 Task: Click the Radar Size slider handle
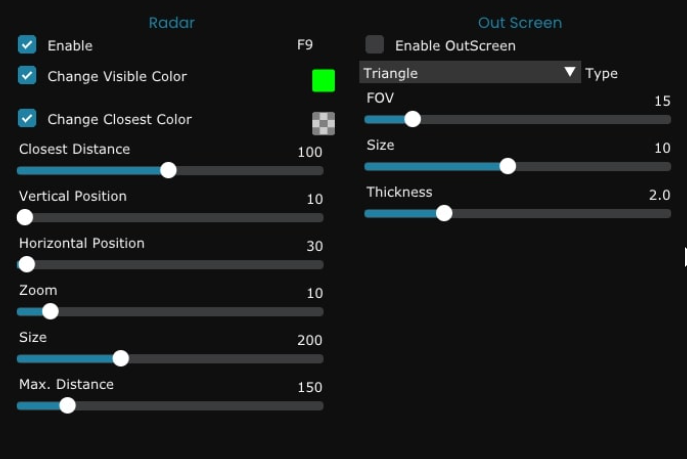tap(121, 358)
